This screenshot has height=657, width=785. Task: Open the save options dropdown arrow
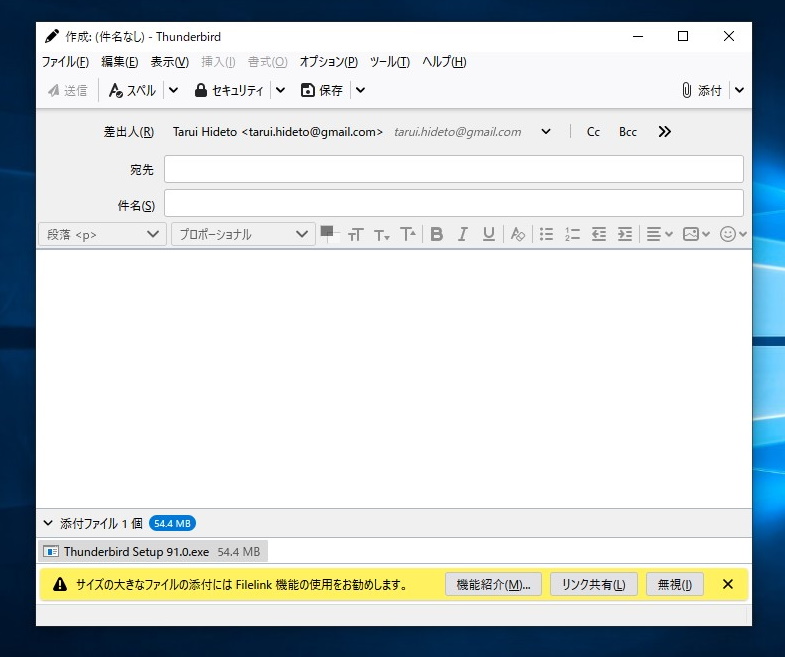pos(360,91)
